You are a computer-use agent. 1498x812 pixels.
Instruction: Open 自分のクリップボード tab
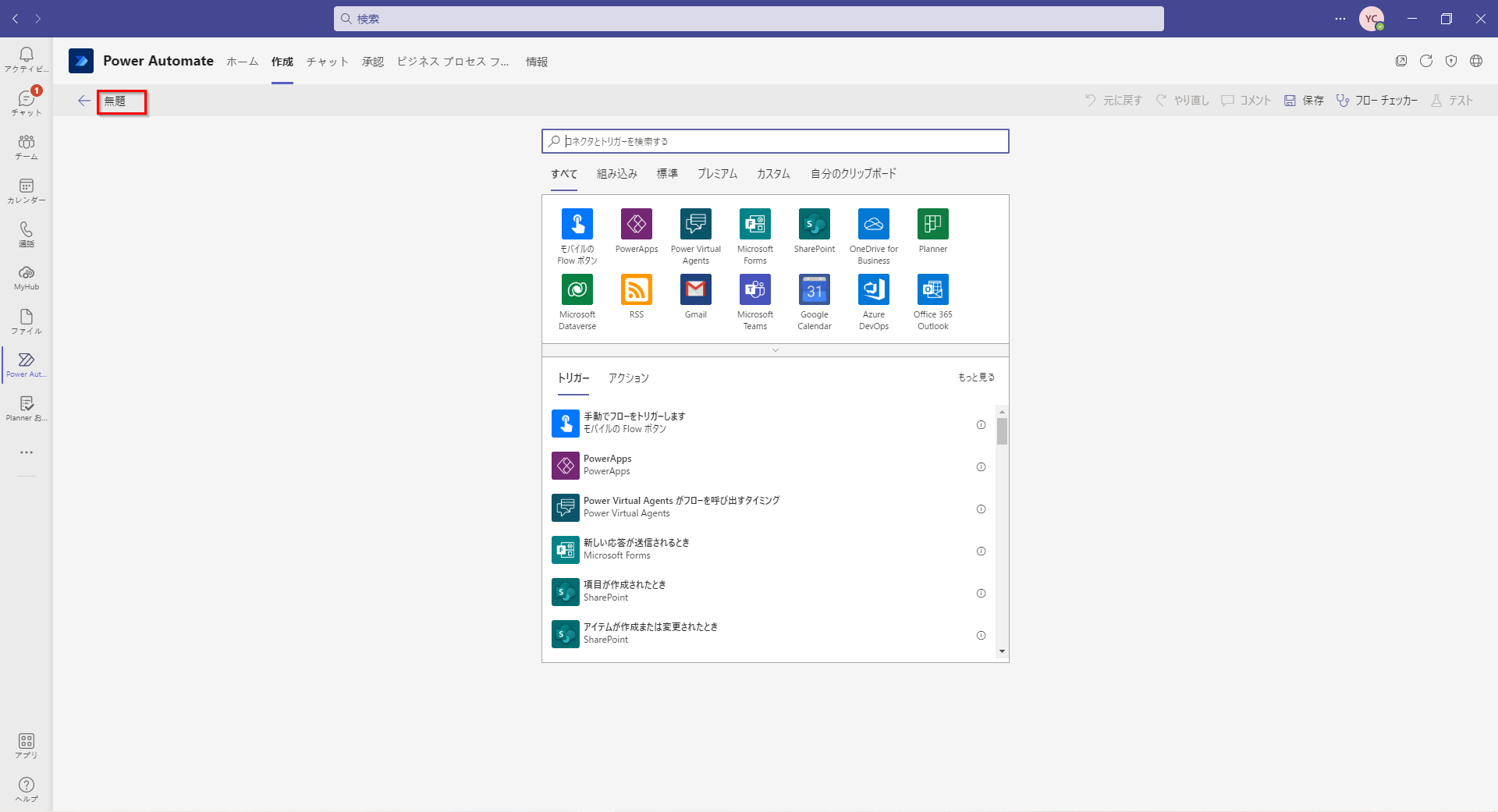854,174
